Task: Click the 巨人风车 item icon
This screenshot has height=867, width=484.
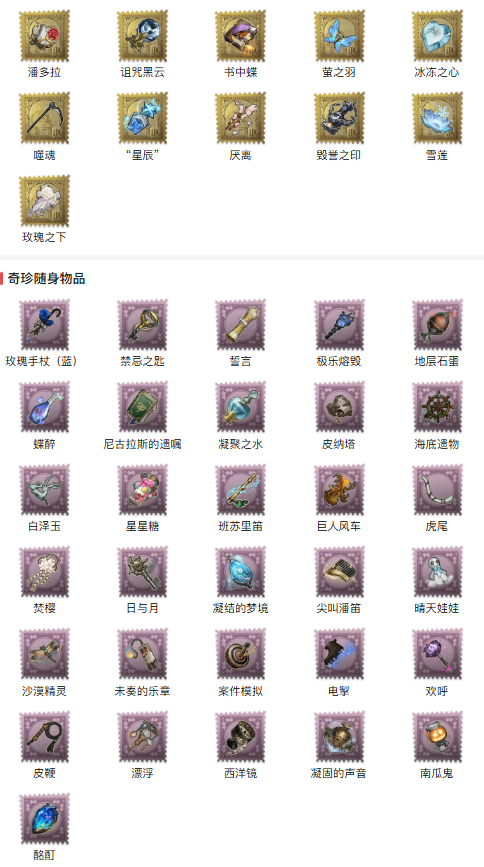Action: [339, 490]
